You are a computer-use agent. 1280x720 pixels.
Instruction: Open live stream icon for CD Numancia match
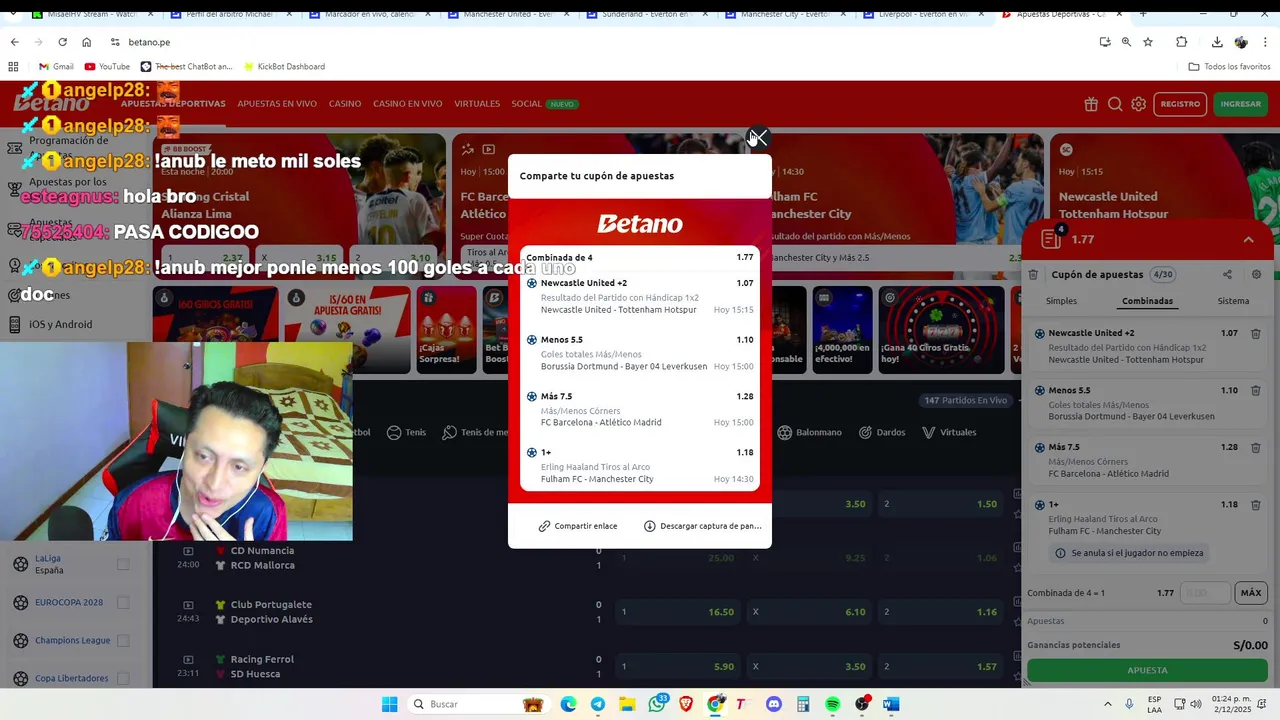pos(188,551)
